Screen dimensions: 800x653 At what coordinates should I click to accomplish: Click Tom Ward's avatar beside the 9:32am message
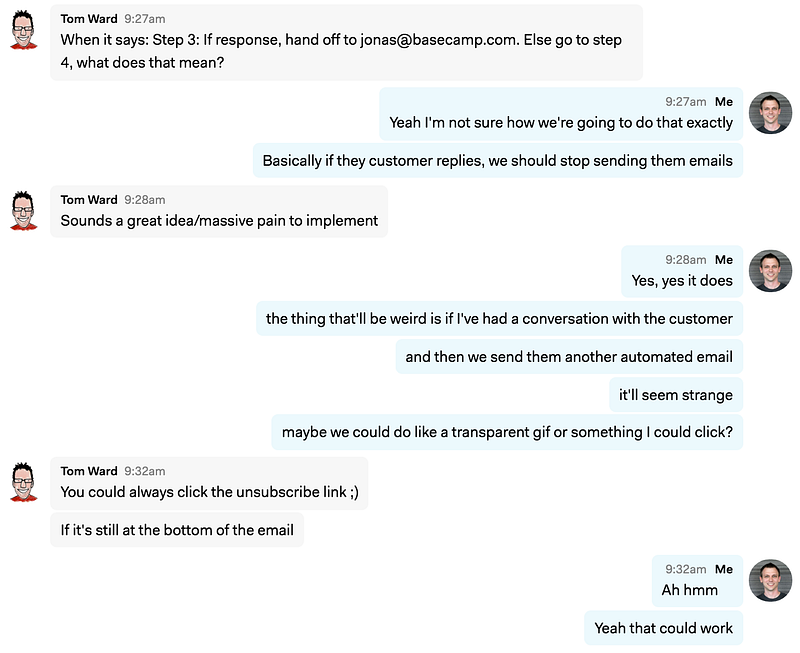(x=23, y=482)
